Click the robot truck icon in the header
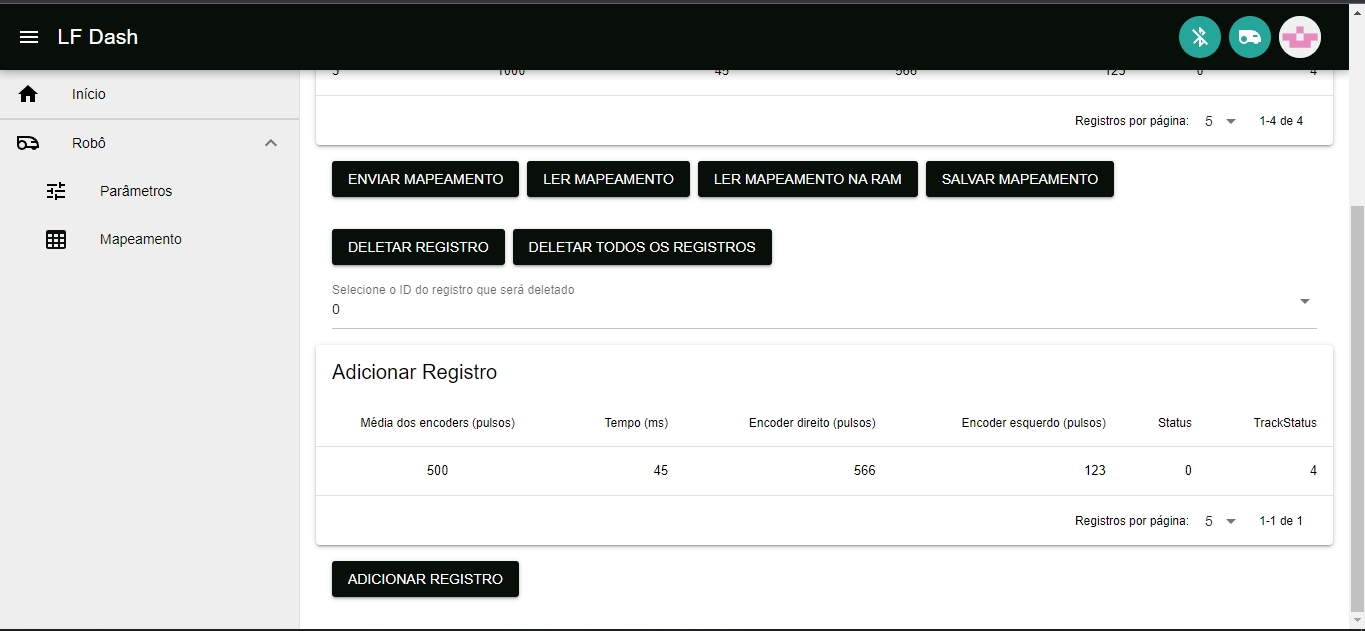This screenshot has height=631, width=1365. pos(1250,37)
